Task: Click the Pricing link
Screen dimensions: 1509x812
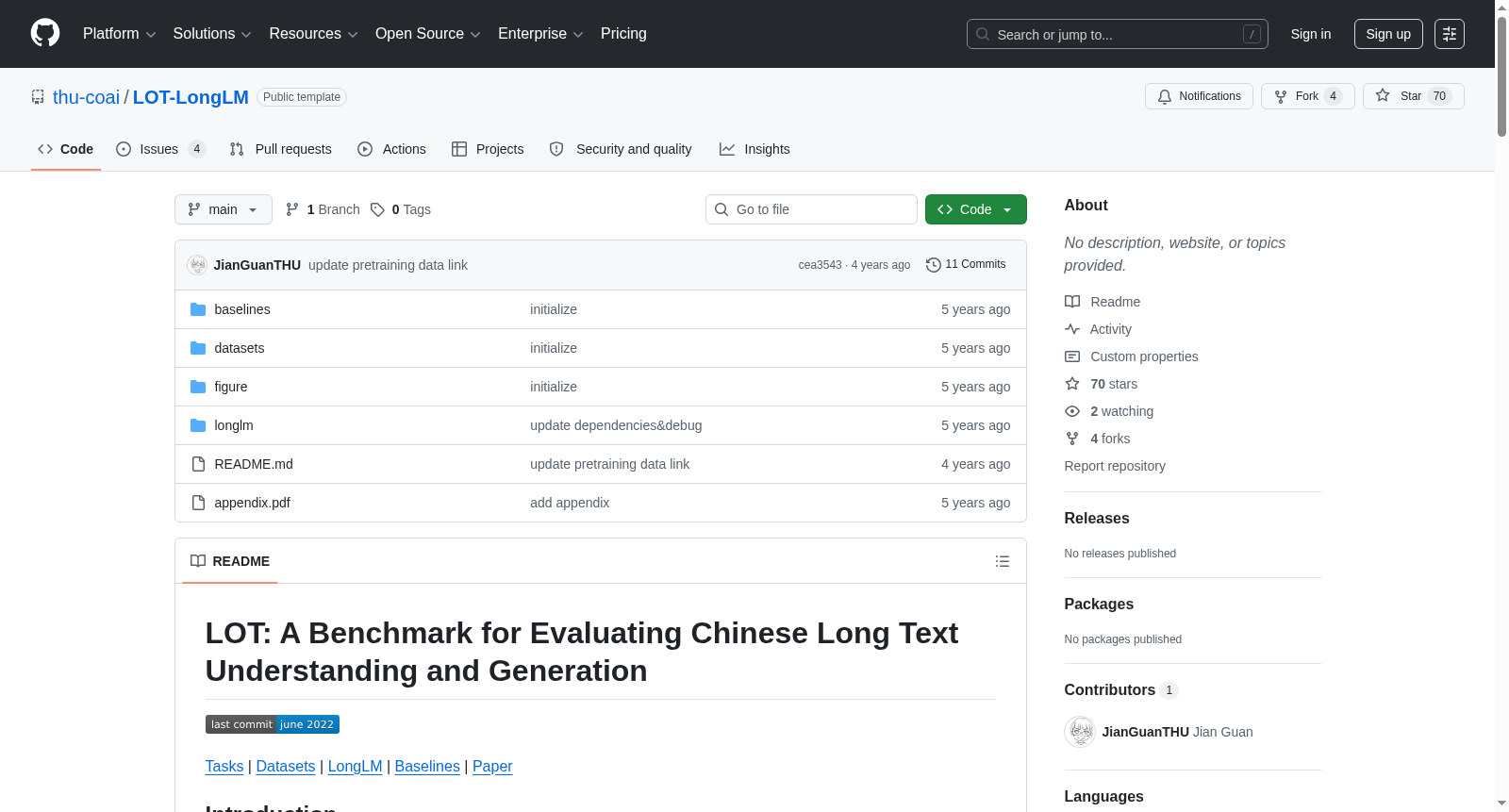Action: coord(623,34)
